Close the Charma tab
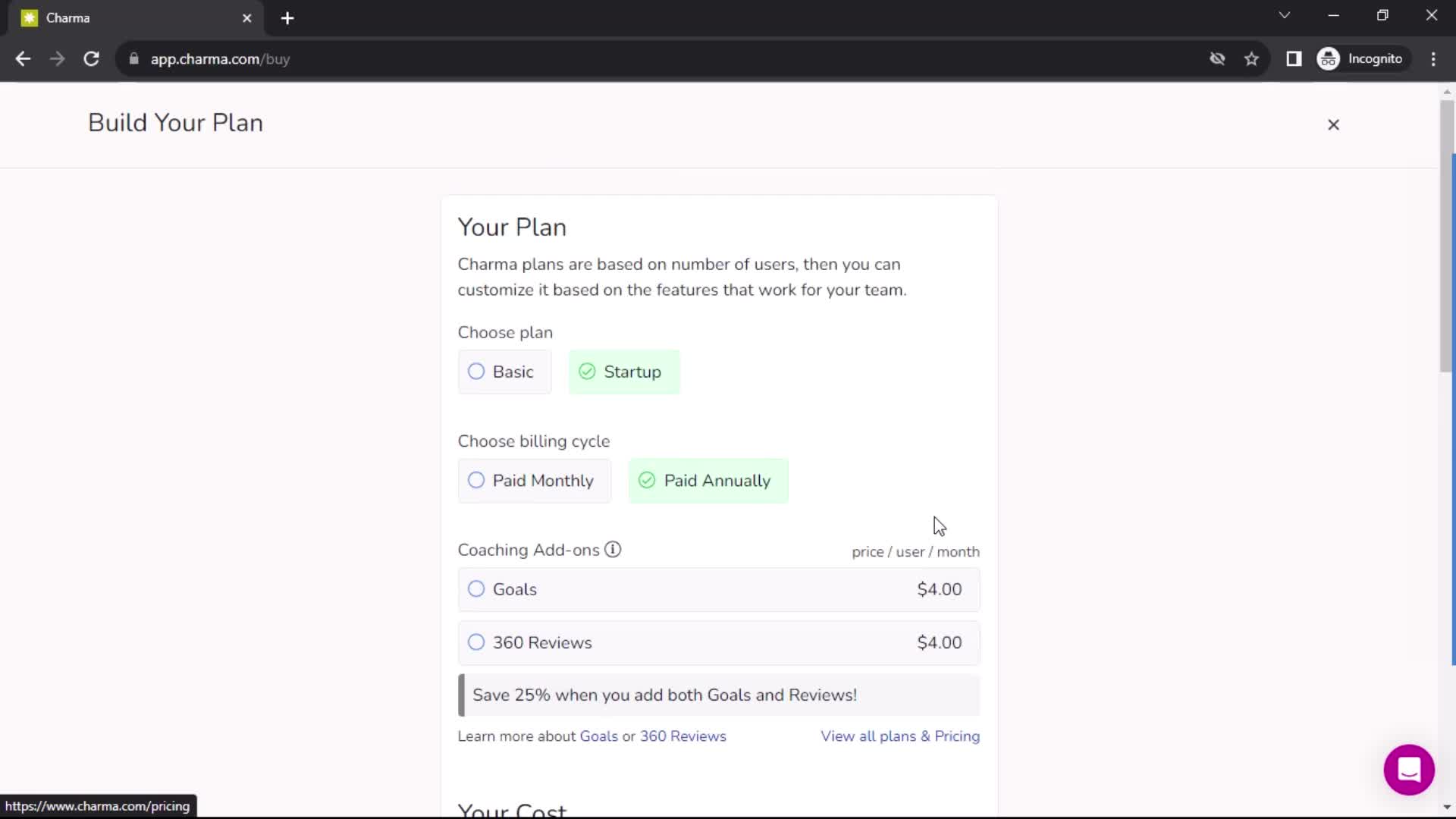 coord(246,18)
